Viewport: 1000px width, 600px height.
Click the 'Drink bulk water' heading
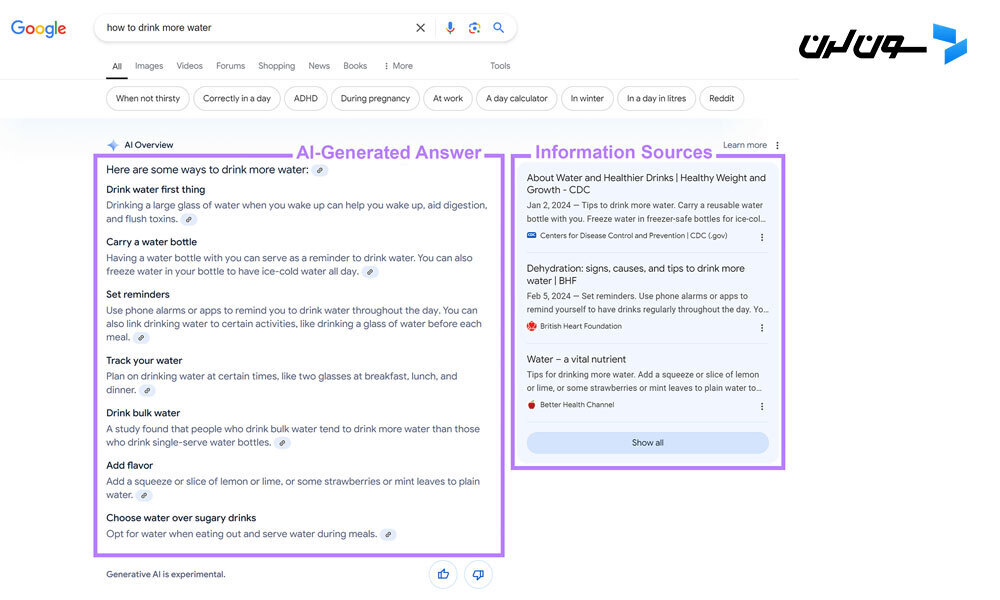pyautogui.click(x=143, y=413)
